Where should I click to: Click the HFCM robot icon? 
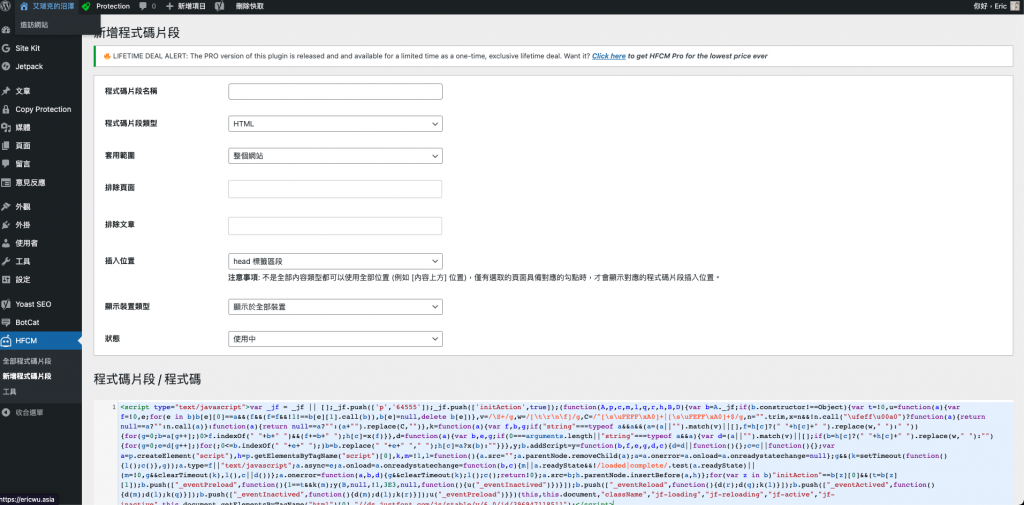(6, 340)
